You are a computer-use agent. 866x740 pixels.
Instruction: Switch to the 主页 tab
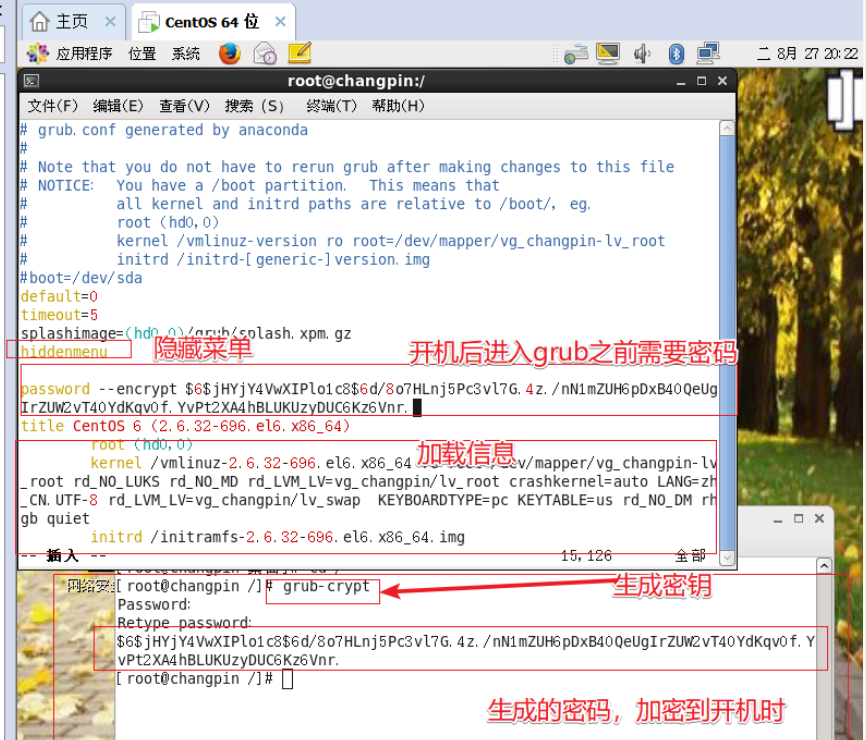click(74, 22)
